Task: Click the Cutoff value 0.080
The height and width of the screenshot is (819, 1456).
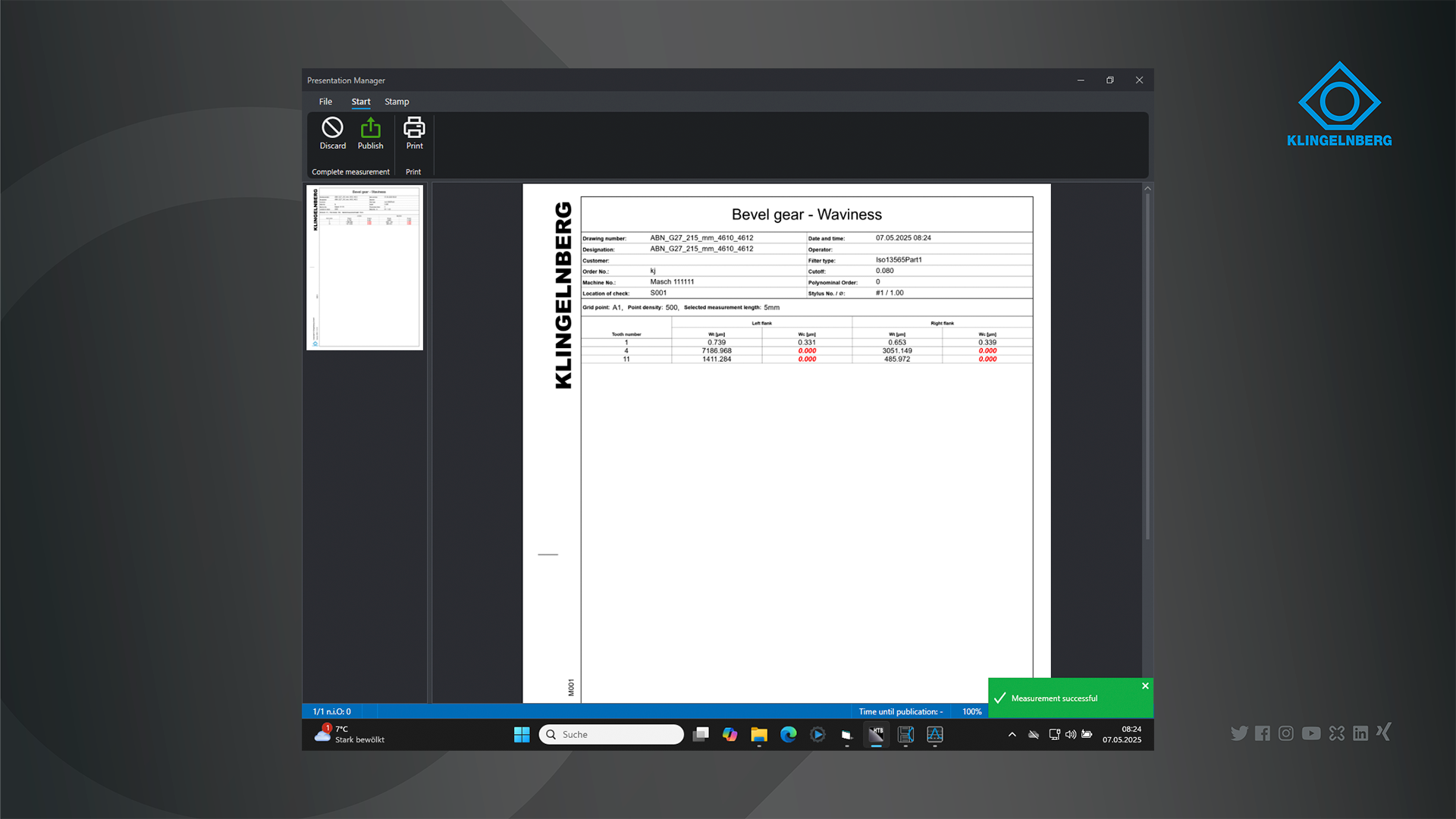Action: 884,271
